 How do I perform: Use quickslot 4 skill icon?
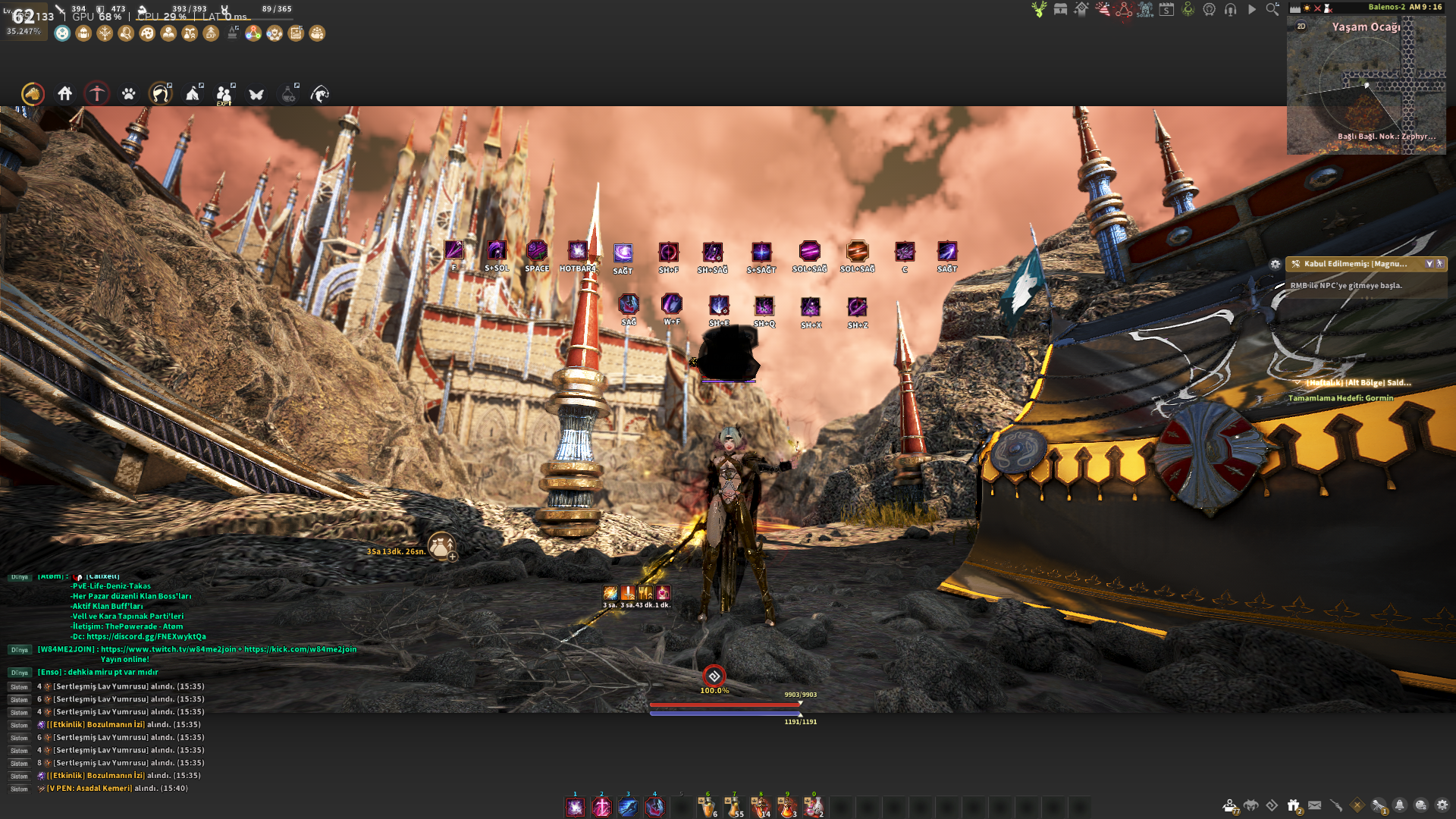coord(655,807)
